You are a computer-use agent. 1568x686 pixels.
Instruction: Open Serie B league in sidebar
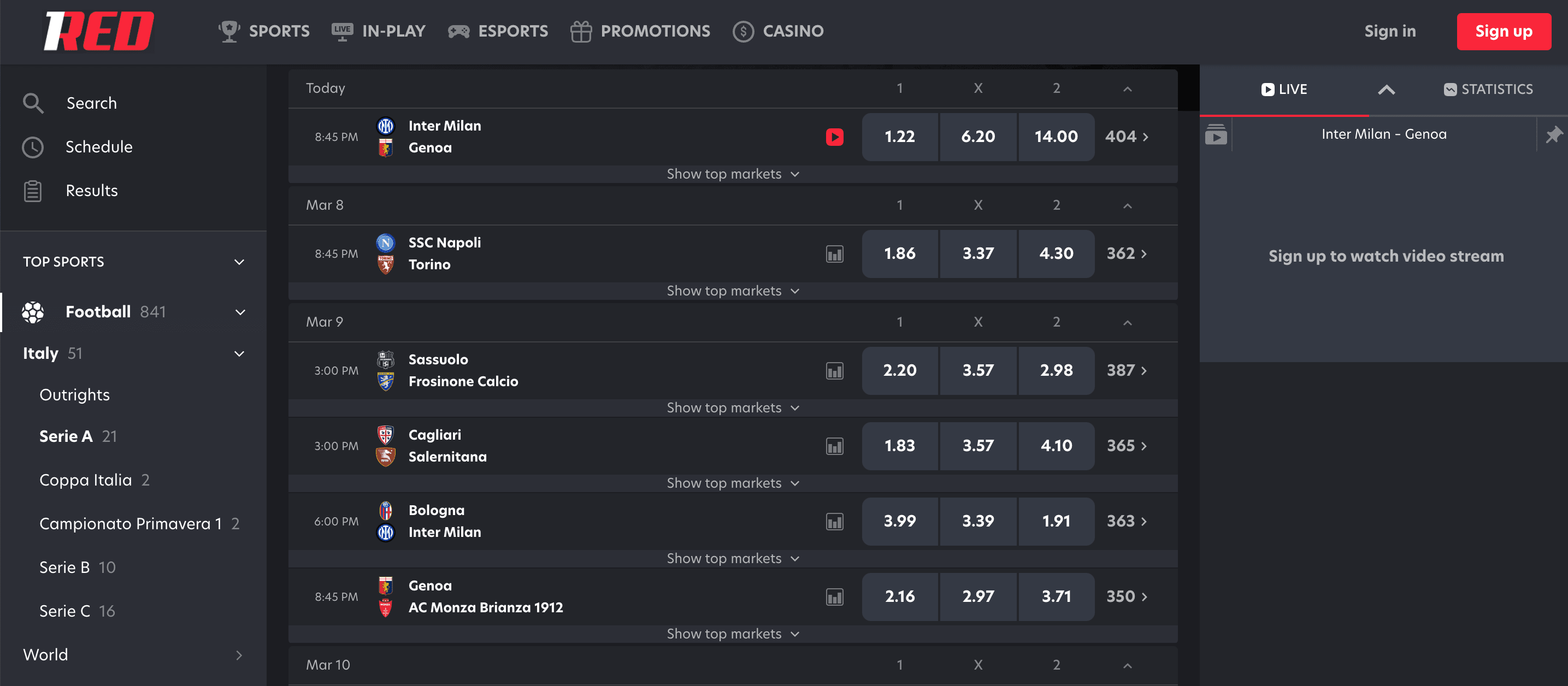(x=64, y=567)
